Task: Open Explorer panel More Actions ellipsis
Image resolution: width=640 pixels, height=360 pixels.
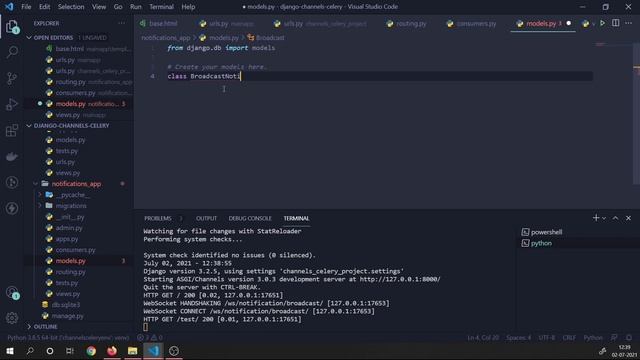Action: click(x=122, y=23)
